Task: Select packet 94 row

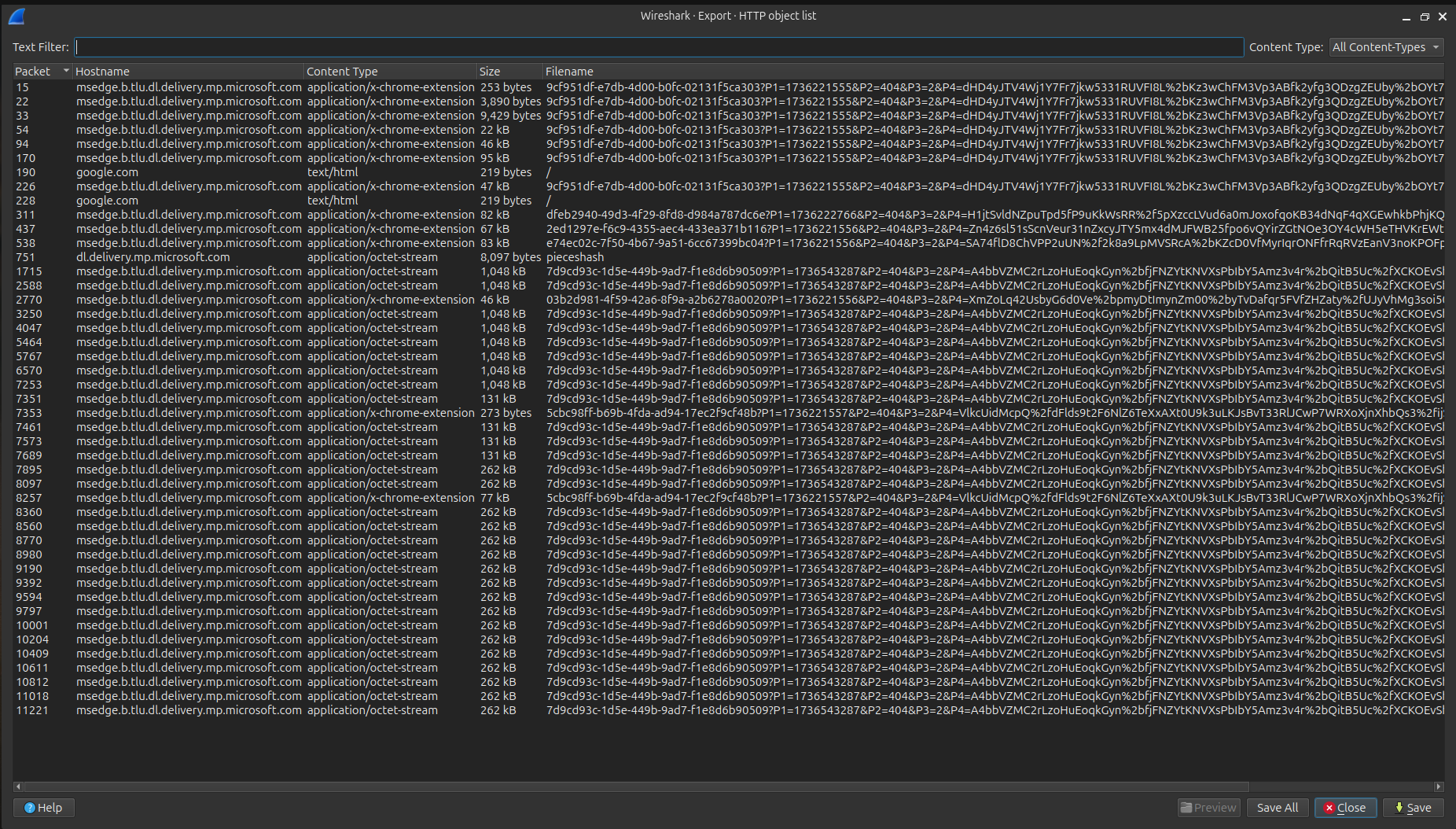Action: [x=729, y=144]
